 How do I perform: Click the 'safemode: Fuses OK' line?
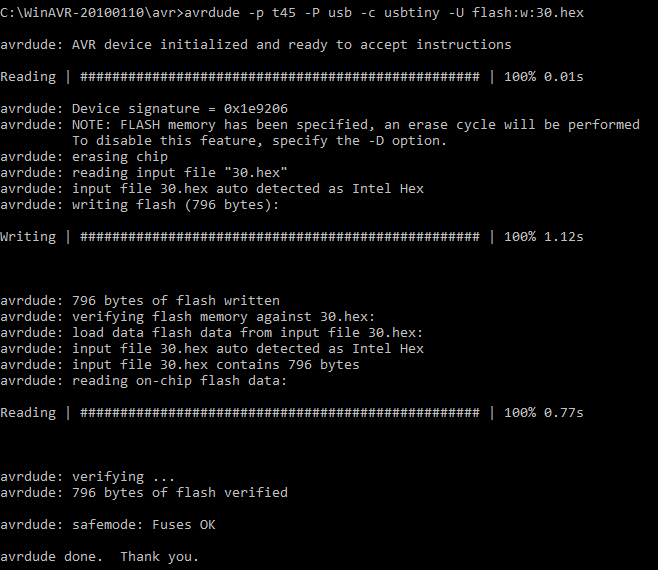pyautogui.click(x=108, y=525)
